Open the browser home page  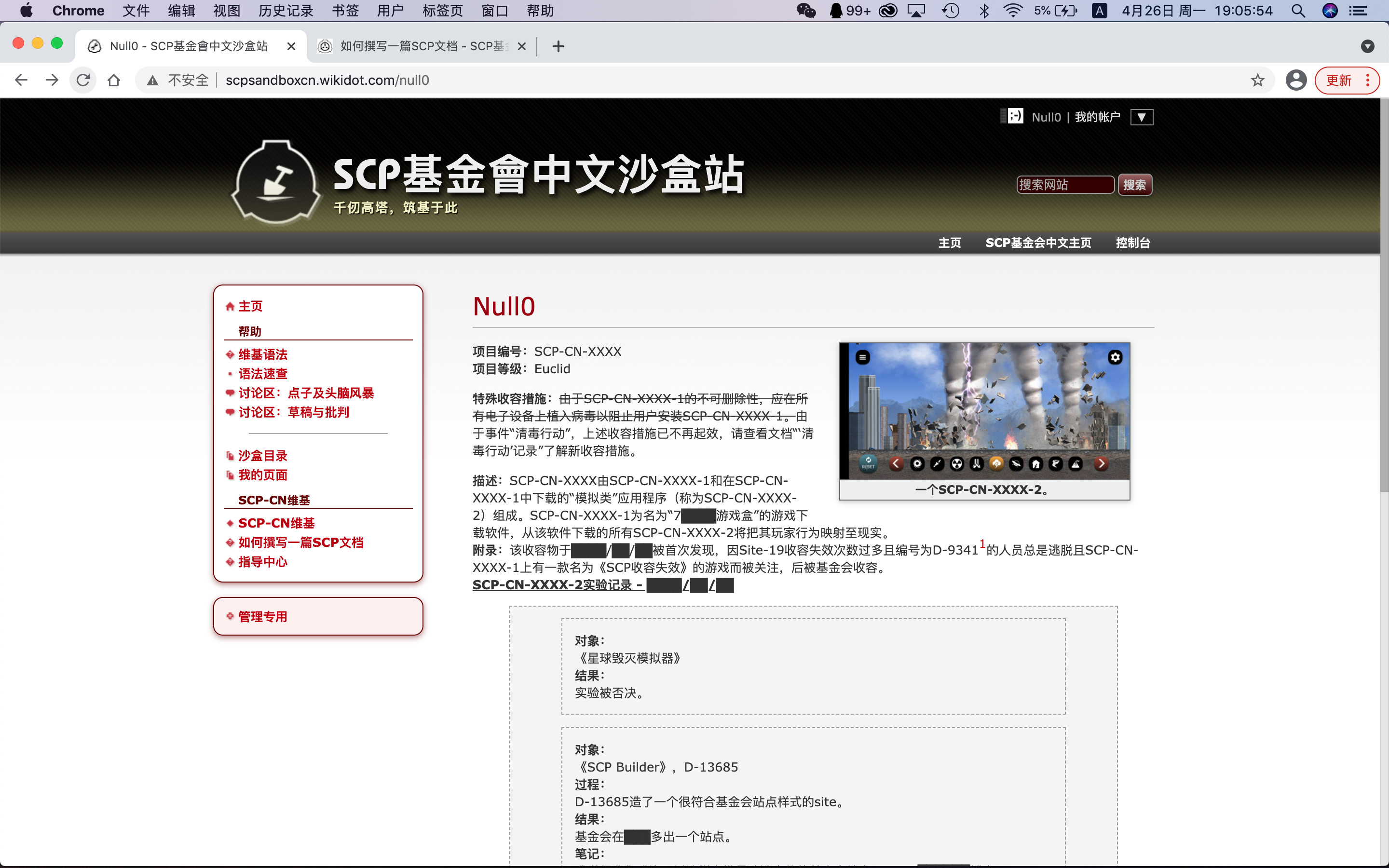point(114,81)
